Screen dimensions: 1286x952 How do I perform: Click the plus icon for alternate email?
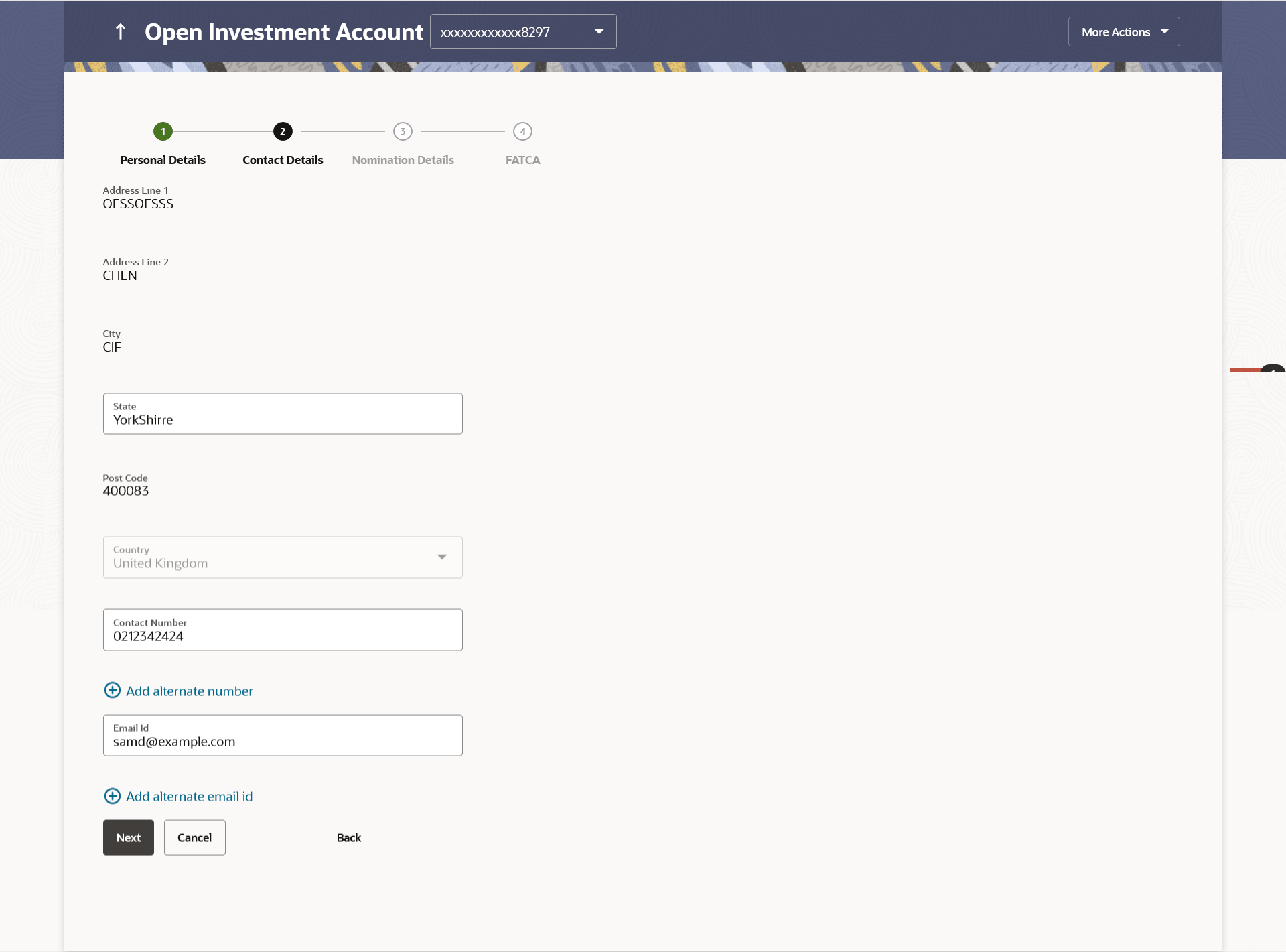[113, 796]
